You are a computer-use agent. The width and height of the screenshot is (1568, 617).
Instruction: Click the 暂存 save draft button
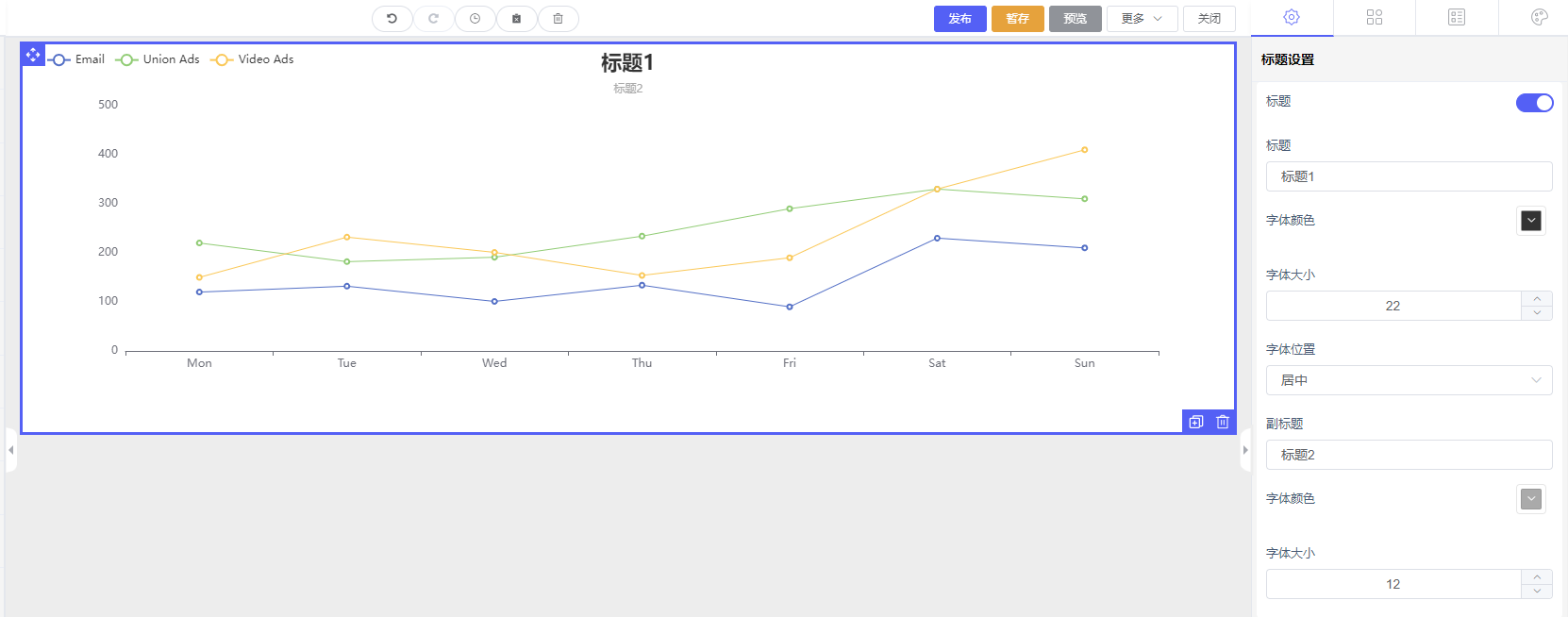click(x=1017, y=19)
